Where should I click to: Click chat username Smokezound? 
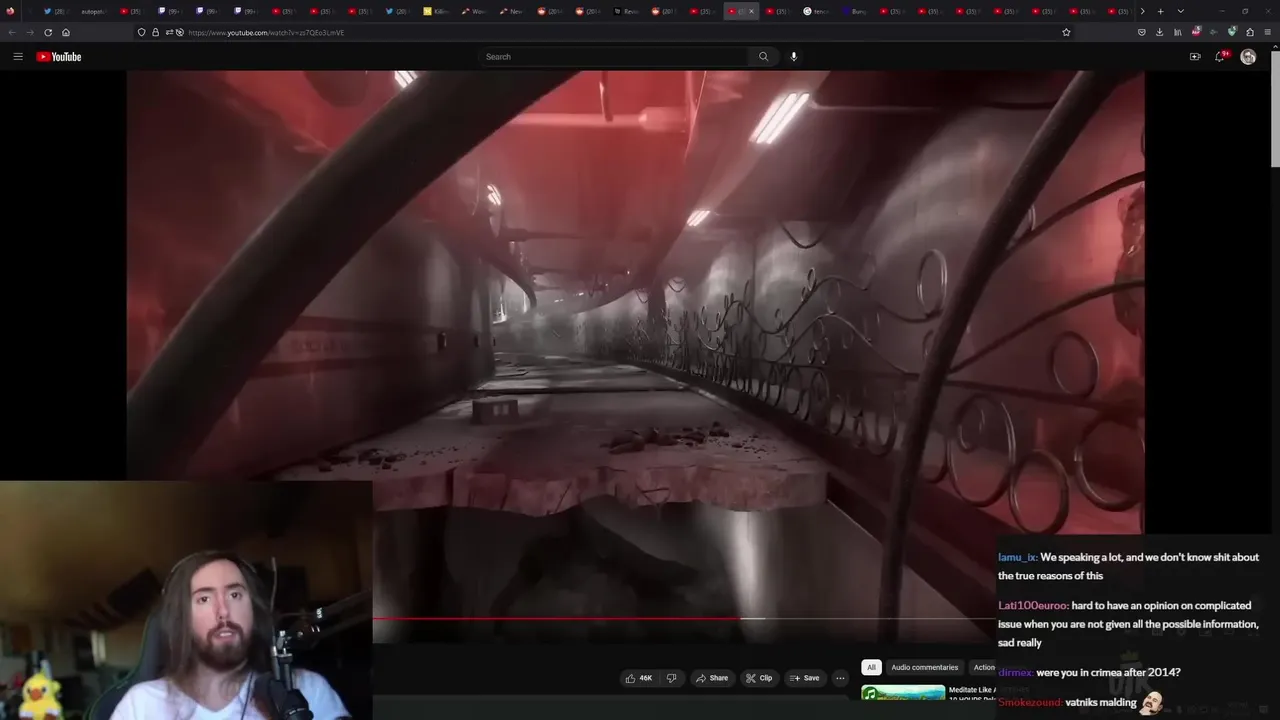(1030, 702)
